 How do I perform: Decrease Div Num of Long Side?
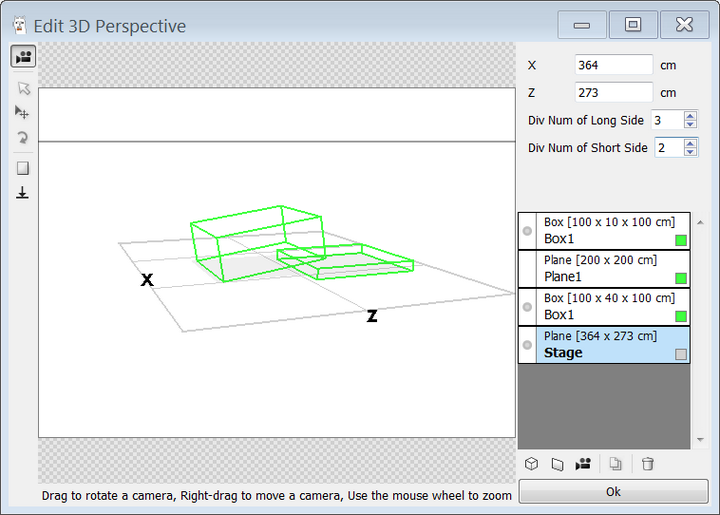(690, 124)
